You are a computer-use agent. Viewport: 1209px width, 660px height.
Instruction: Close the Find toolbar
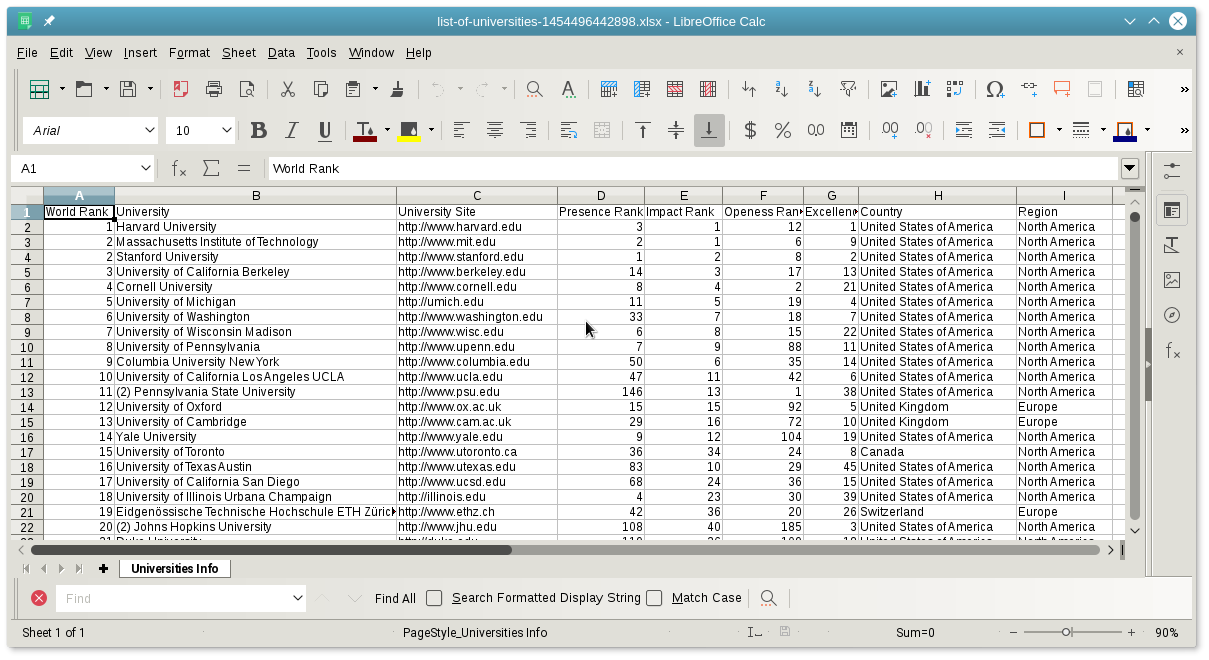[x=39, y=598]
